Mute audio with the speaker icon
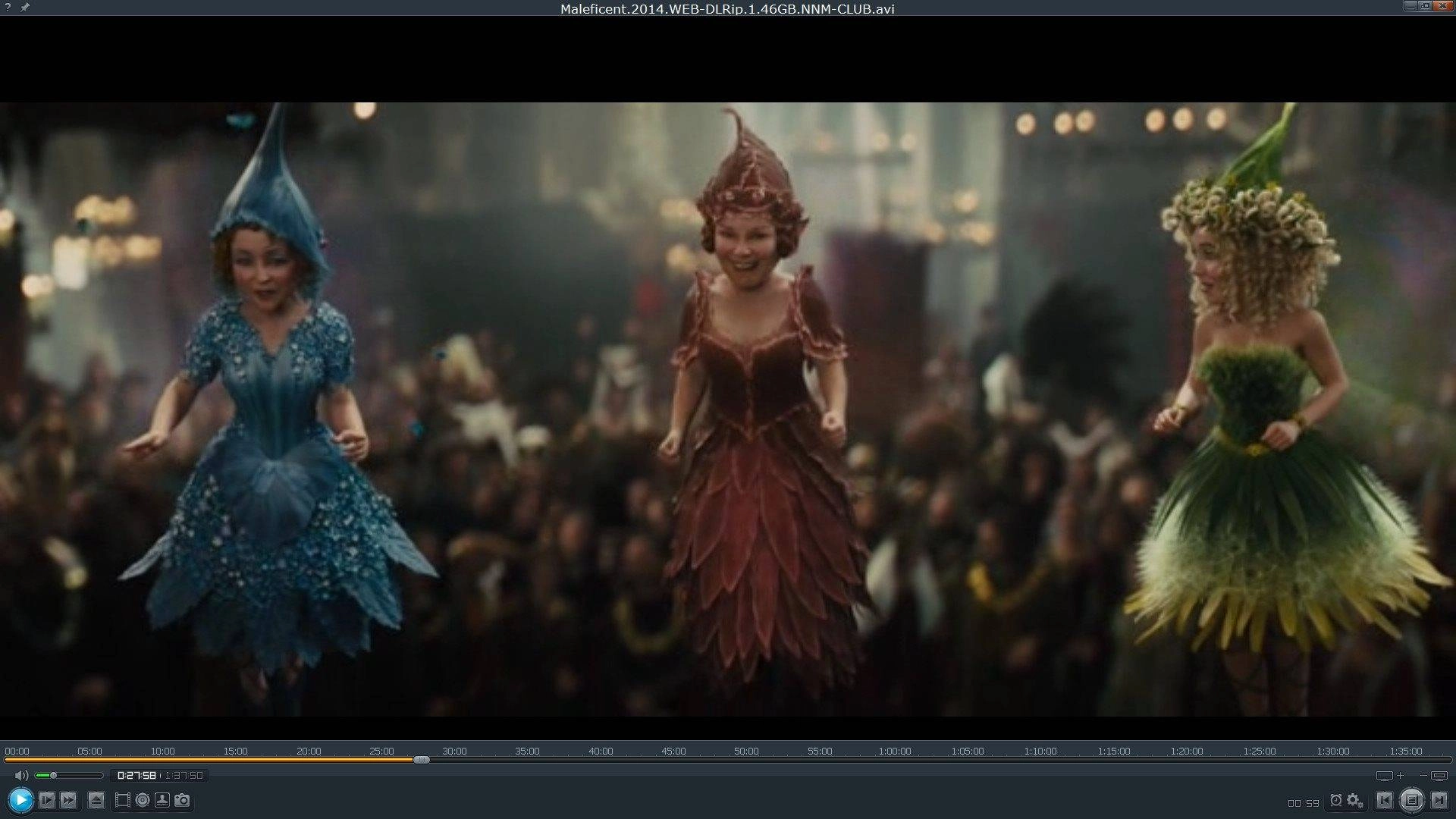The height and width of the screenshot is (819, 1456). [x=22, y=775]
